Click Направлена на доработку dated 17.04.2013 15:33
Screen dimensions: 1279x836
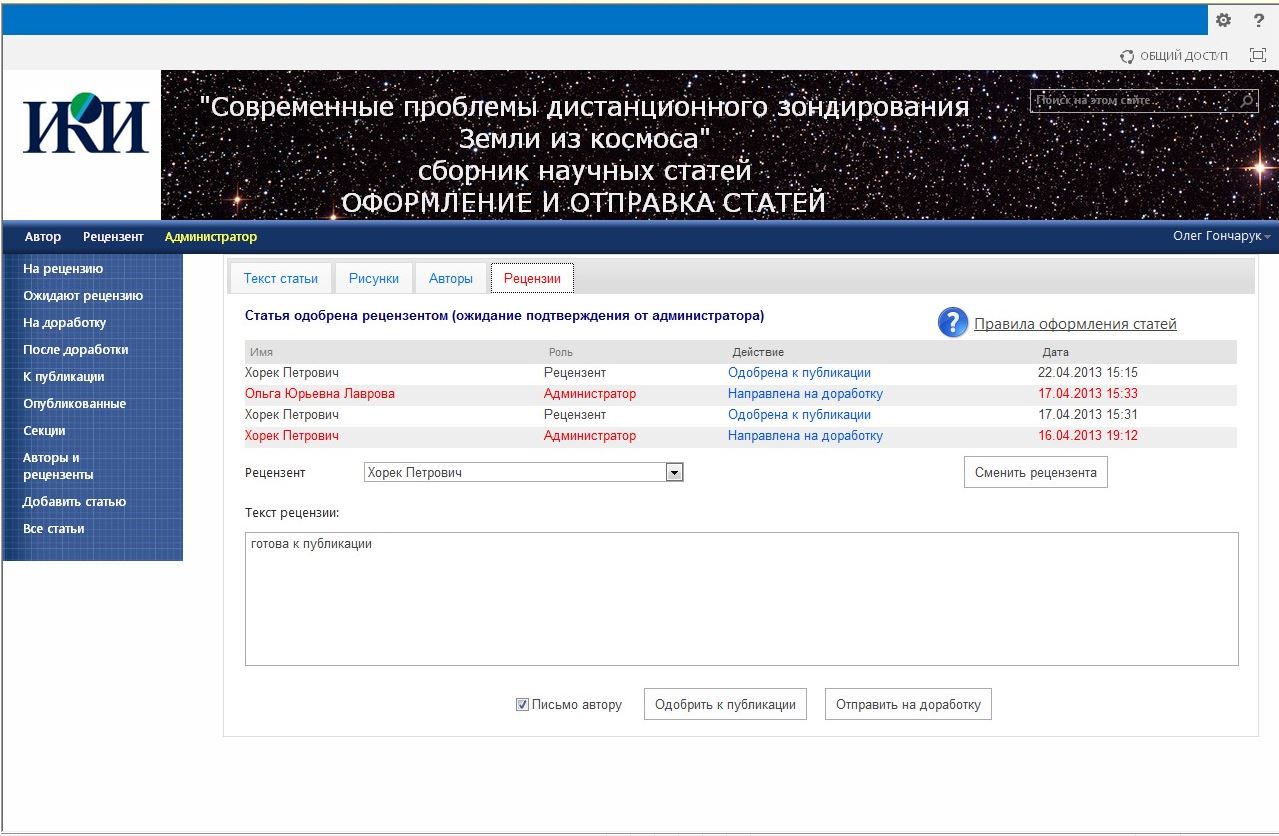(805, 394)
